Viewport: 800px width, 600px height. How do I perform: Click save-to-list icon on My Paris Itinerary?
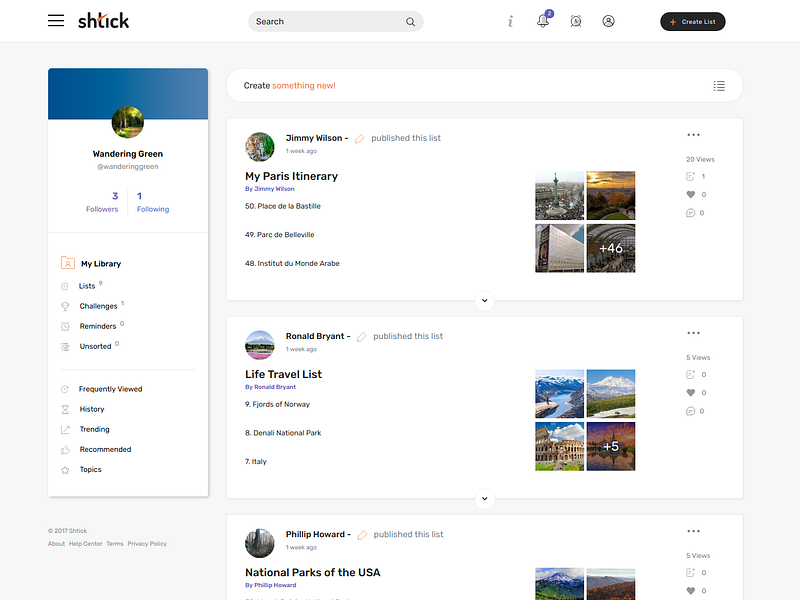[x=690, y=177]
